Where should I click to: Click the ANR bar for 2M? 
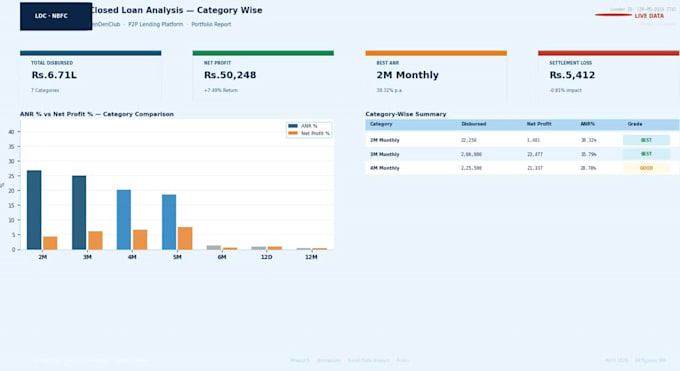pos(34,210)
